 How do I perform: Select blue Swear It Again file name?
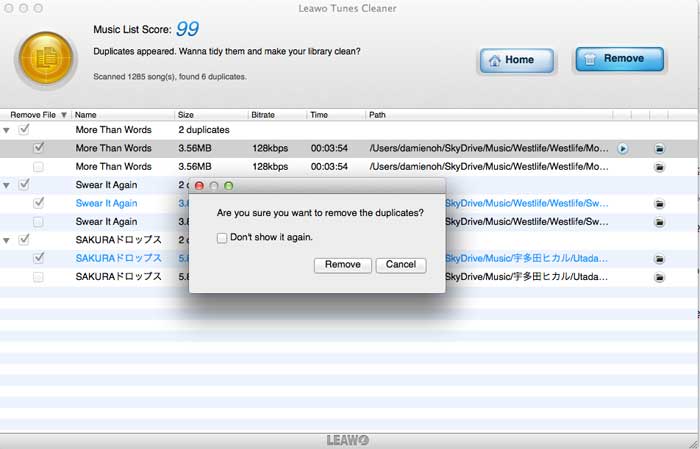point(106,204)
